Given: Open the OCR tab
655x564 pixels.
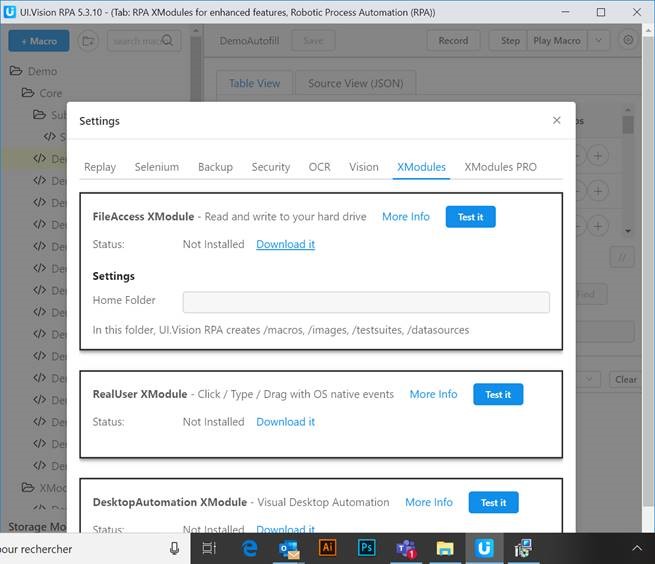Looking at the screenshot, I should [320, 167].
